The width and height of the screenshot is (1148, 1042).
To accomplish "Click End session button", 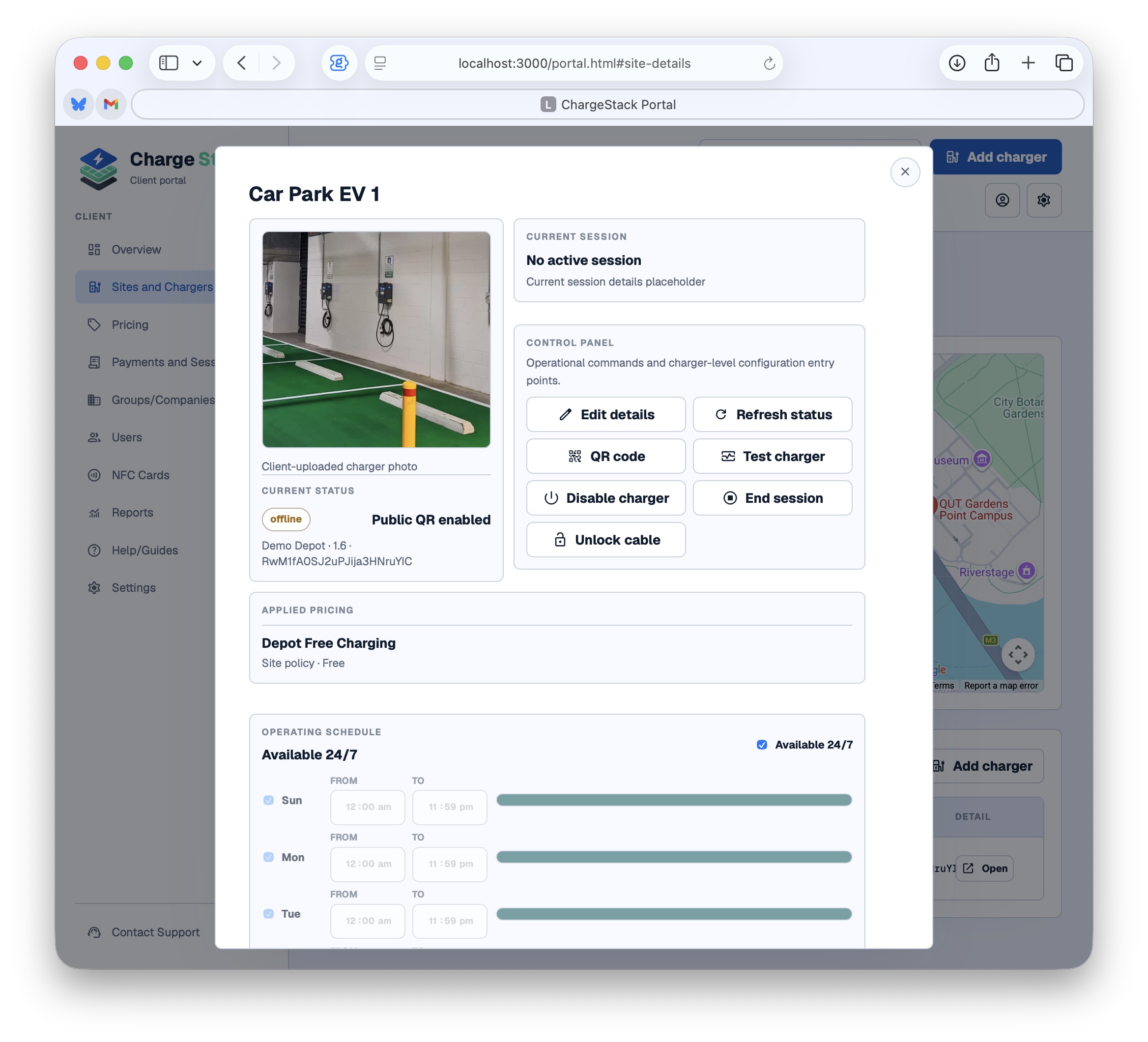I will tap(772, 498).
